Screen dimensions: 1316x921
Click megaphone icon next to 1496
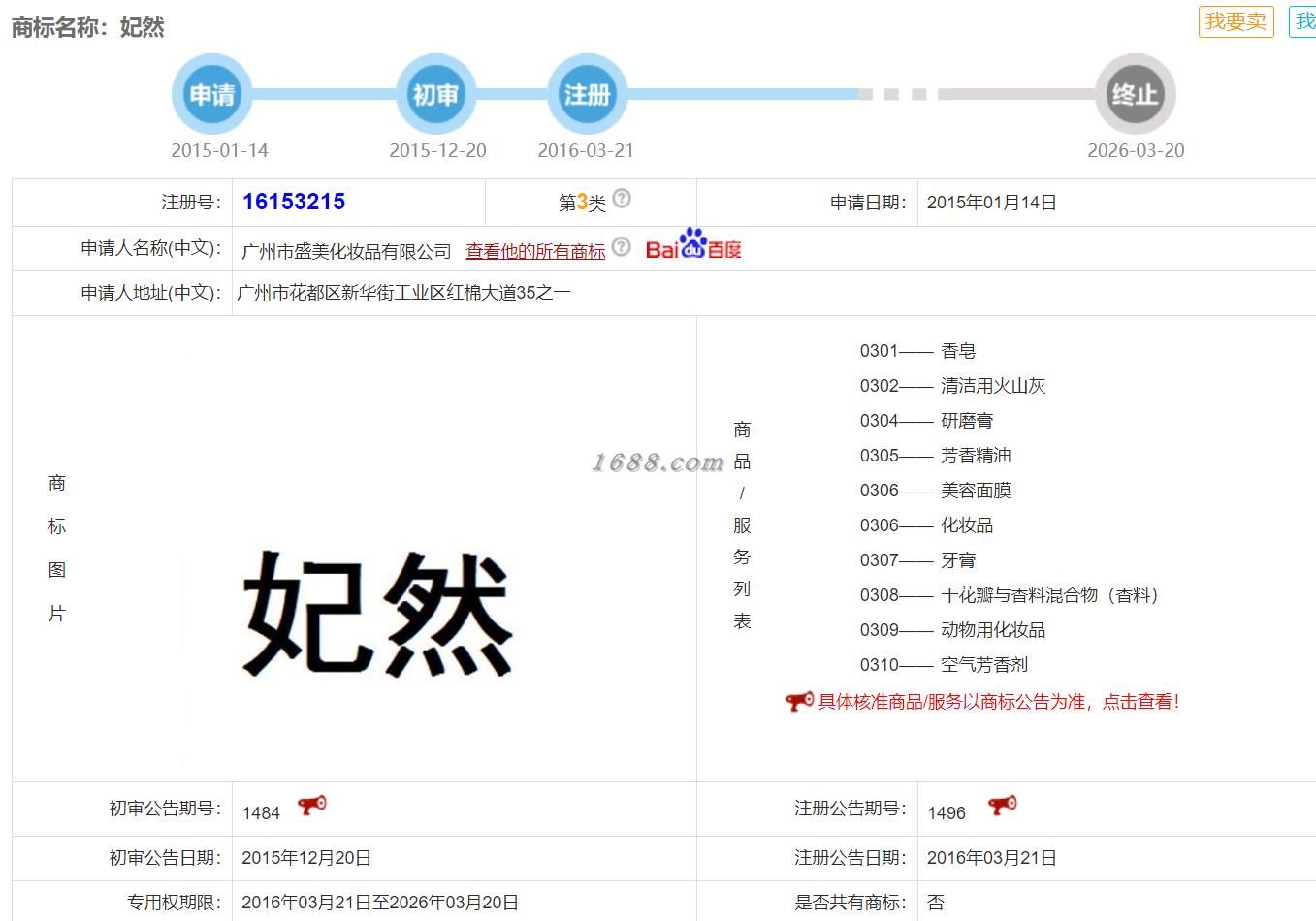1003,806
